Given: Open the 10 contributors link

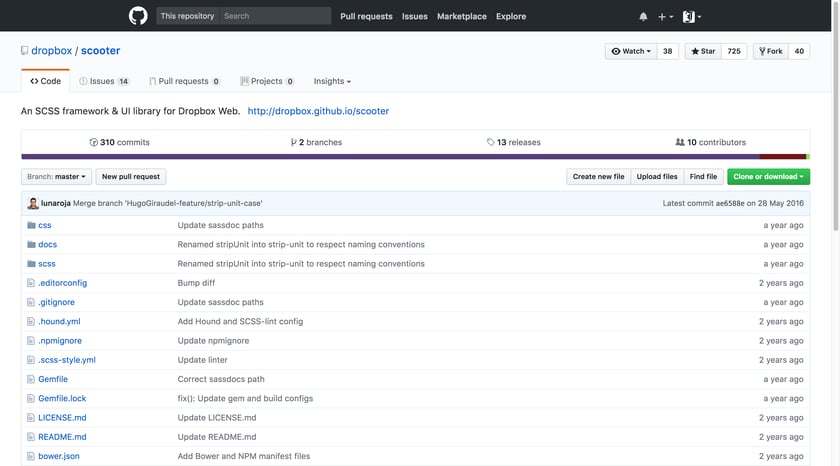Looking at the screenshot, I should [x=711, y=142].
